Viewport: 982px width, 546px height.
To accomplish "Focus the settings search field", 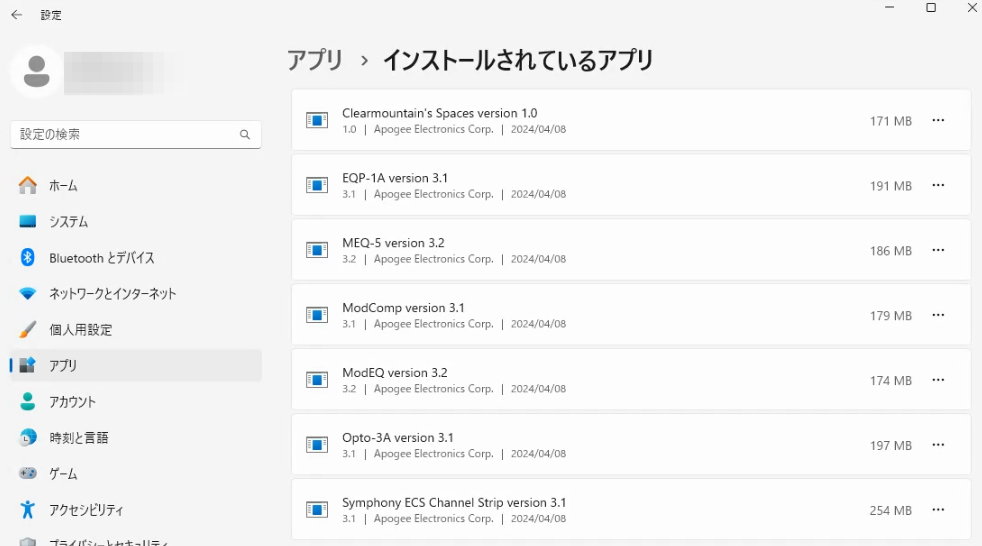I will point(136,135).
